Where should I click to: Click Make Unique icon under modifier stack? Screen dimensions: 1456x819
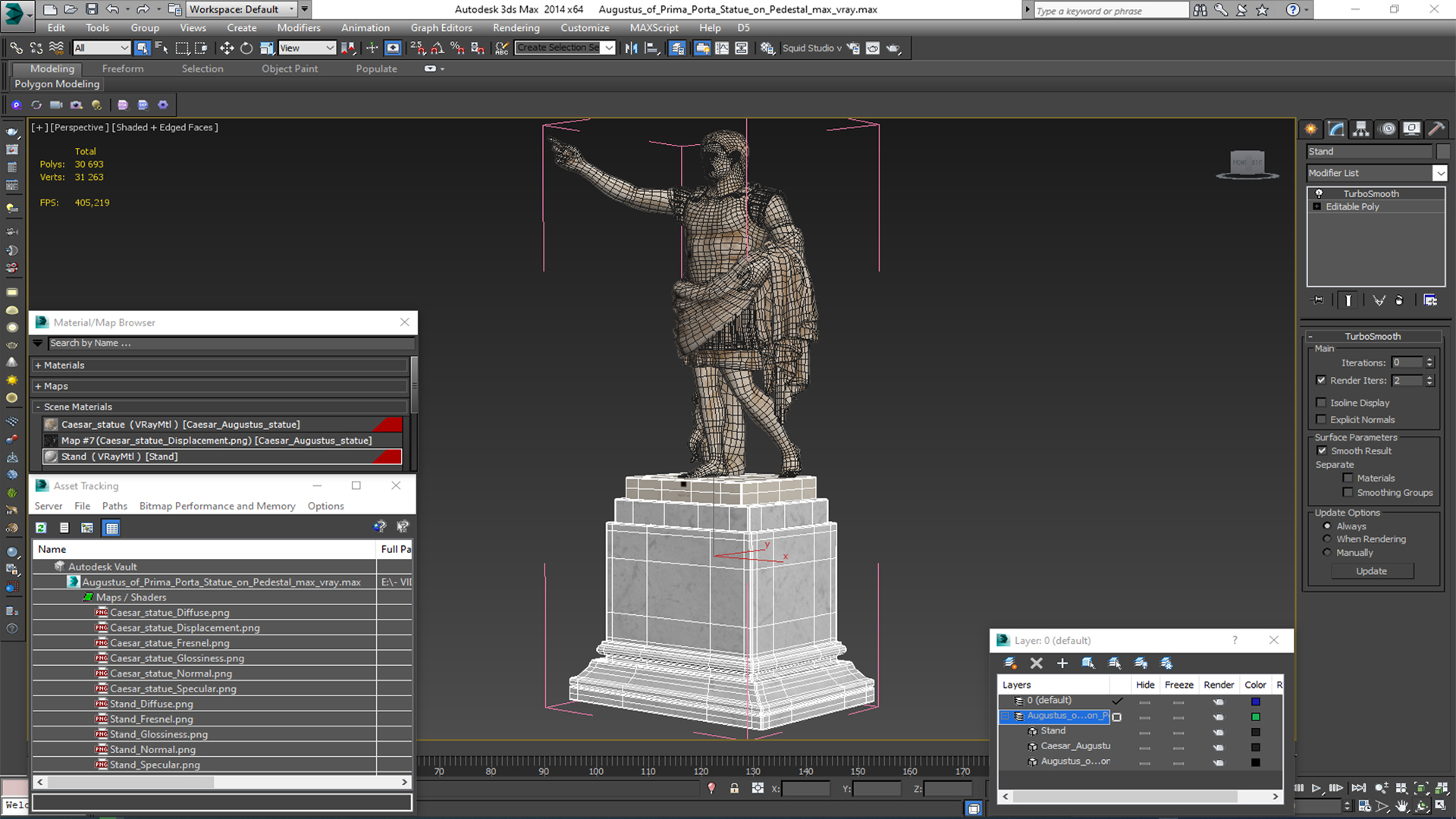(1379, 300)
